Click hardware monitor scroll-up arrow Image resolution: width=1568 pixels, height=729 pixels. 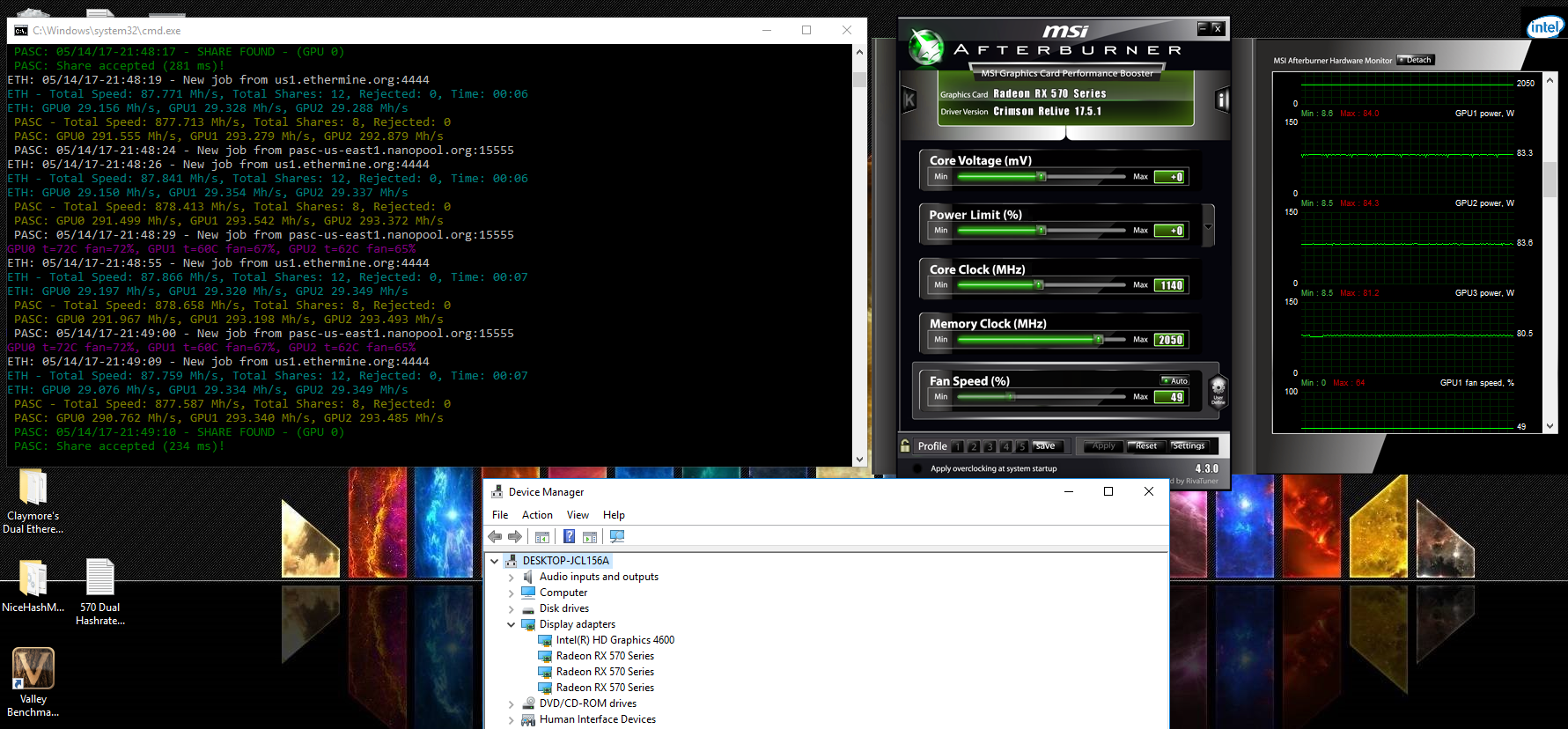pyautogui.click(x=1550, y=80)
